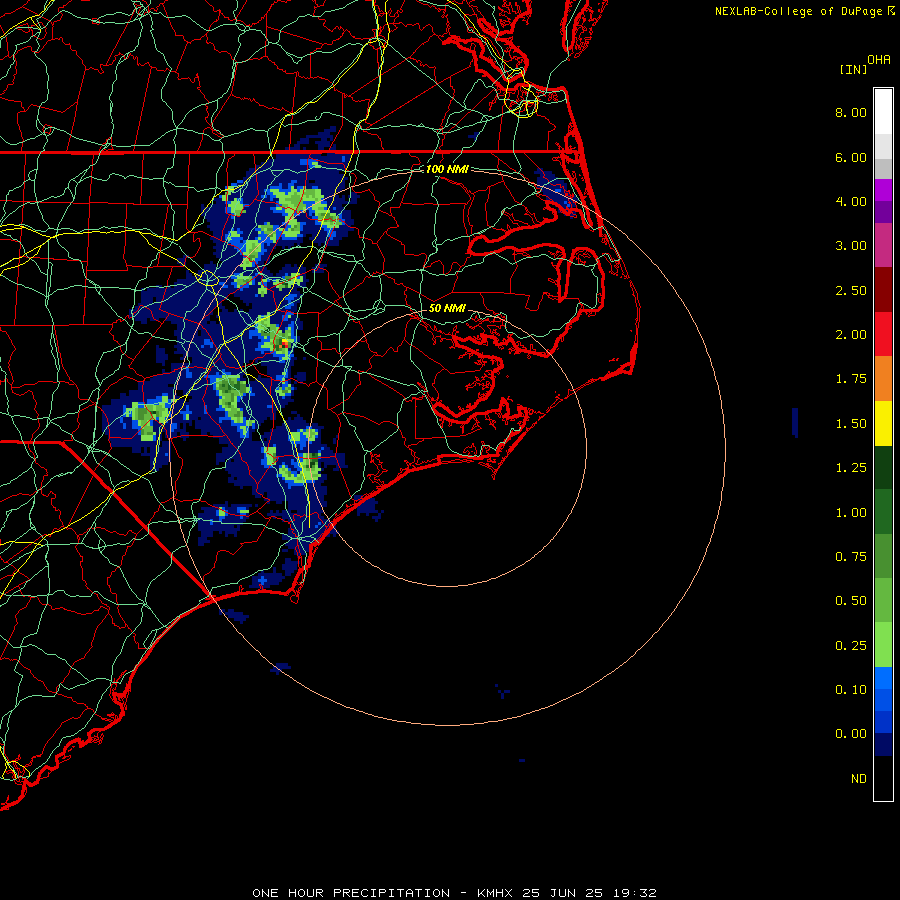The image size is (900, 900).
Task: Click the green legend swatch beside 1.00
Action: [x=883, y=512]
